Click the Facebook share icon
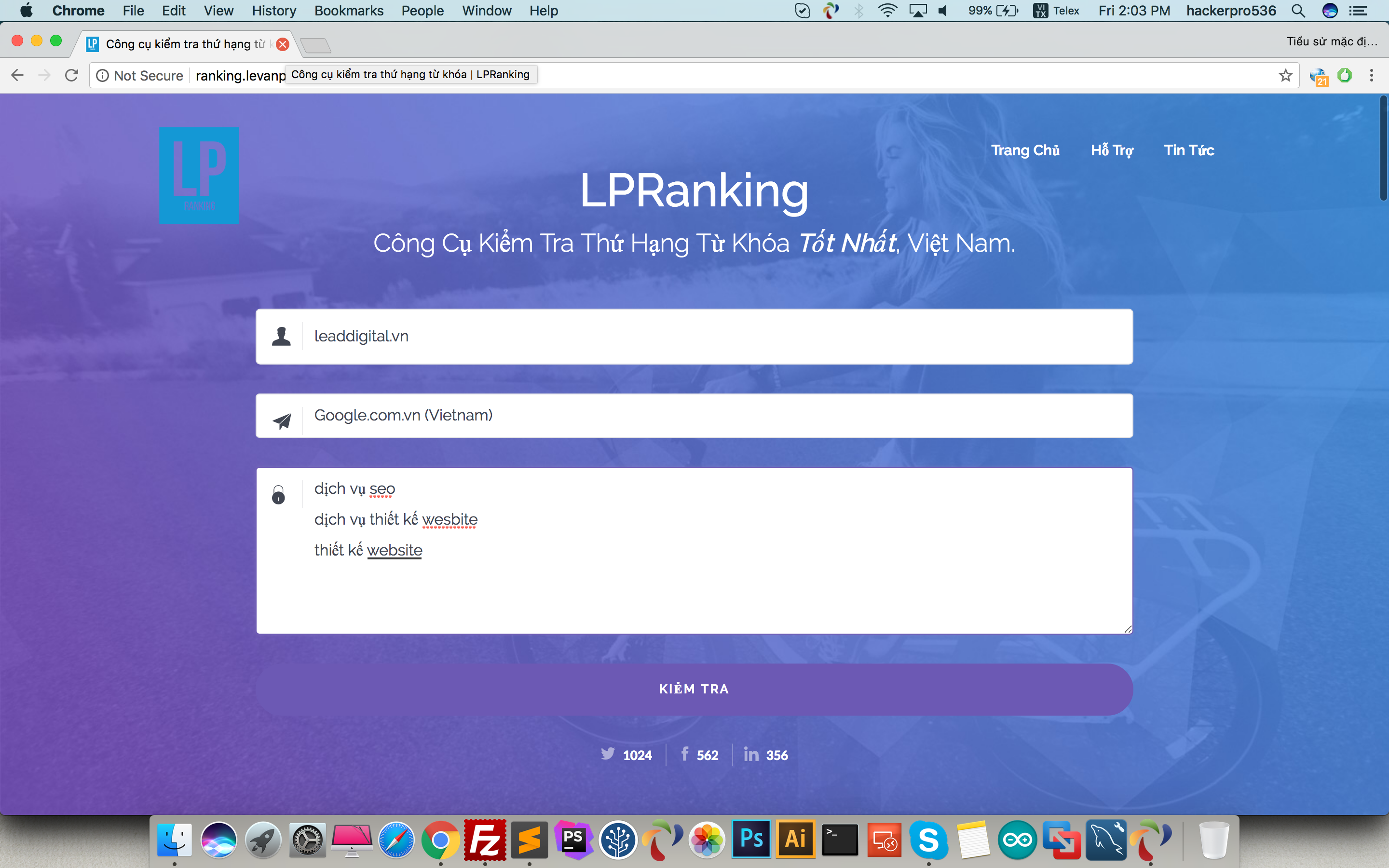Screen dimensions: 1389x868 point(685,754)
